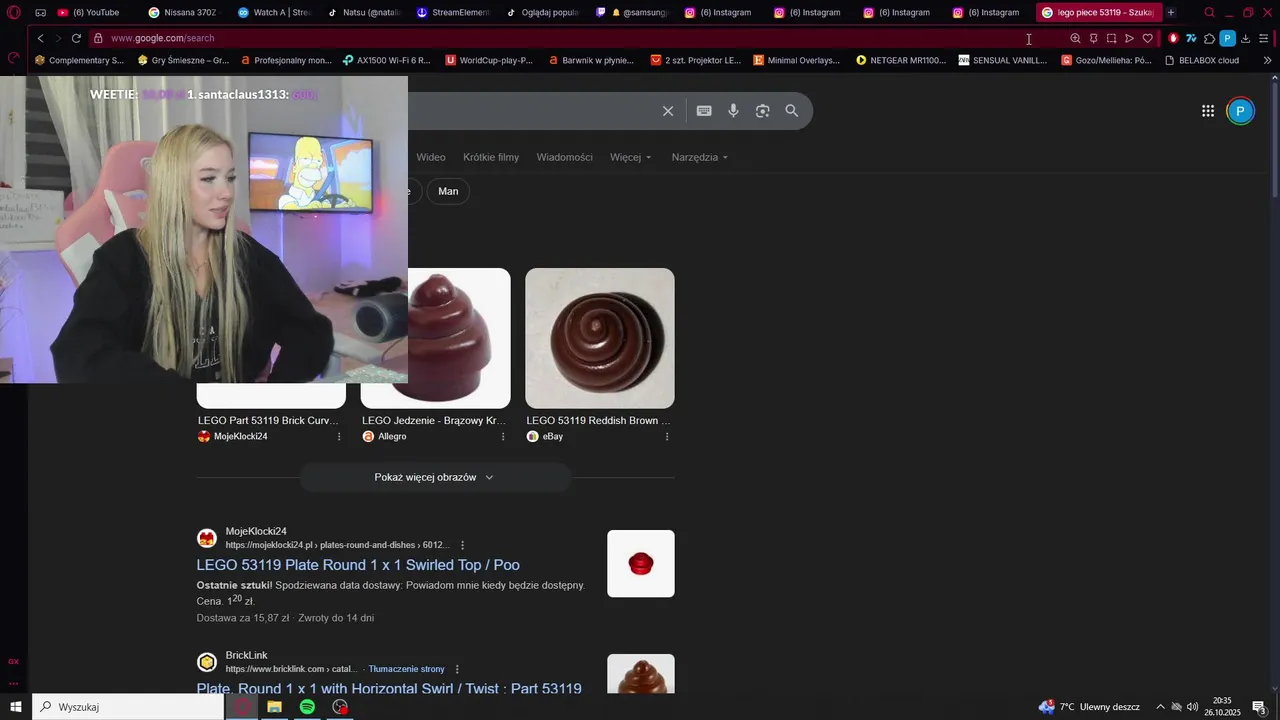Open the red ad blocker extension icon
The height and width of the screenshot is (720, 1280).
pos(1173,38)
